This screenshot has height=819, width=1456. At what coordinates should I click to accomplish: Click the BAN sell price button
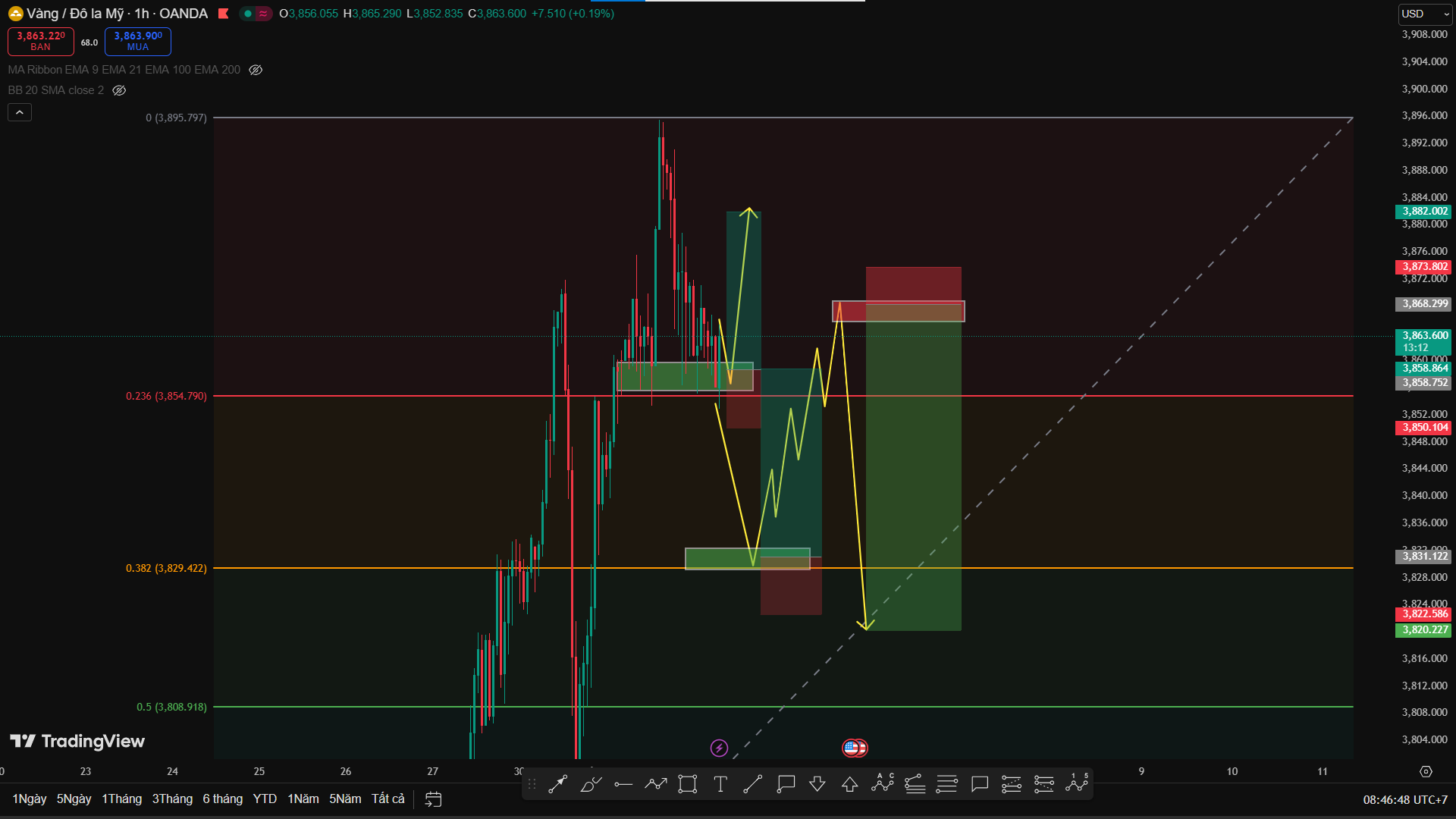click(x=41, y=41)
